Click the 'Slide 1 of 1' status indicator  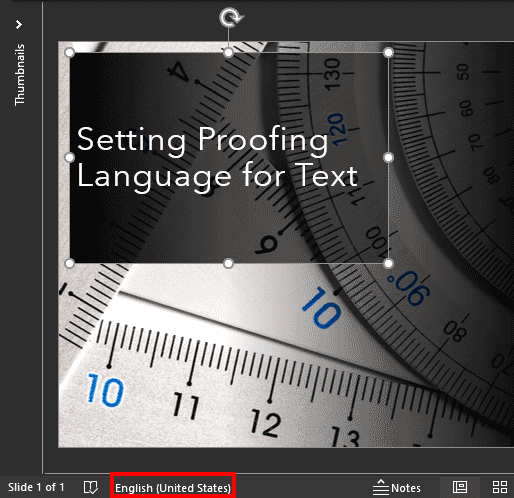click(x=36, y=487)
